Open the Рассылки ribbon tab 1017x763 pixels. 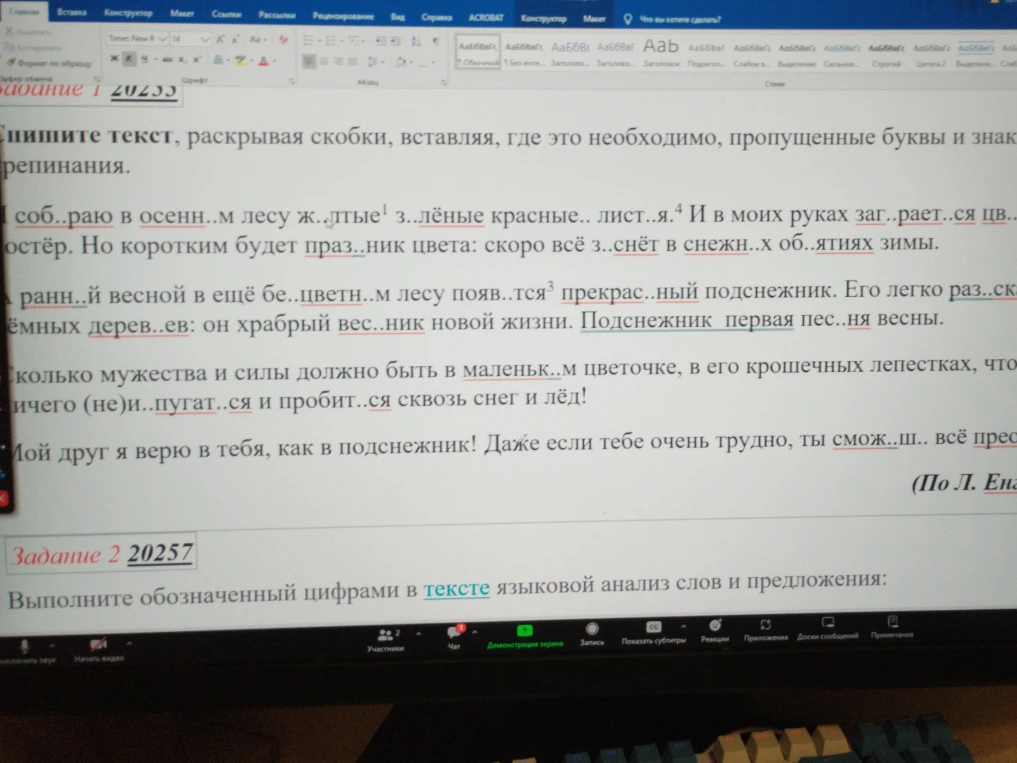tap(277, 15)
